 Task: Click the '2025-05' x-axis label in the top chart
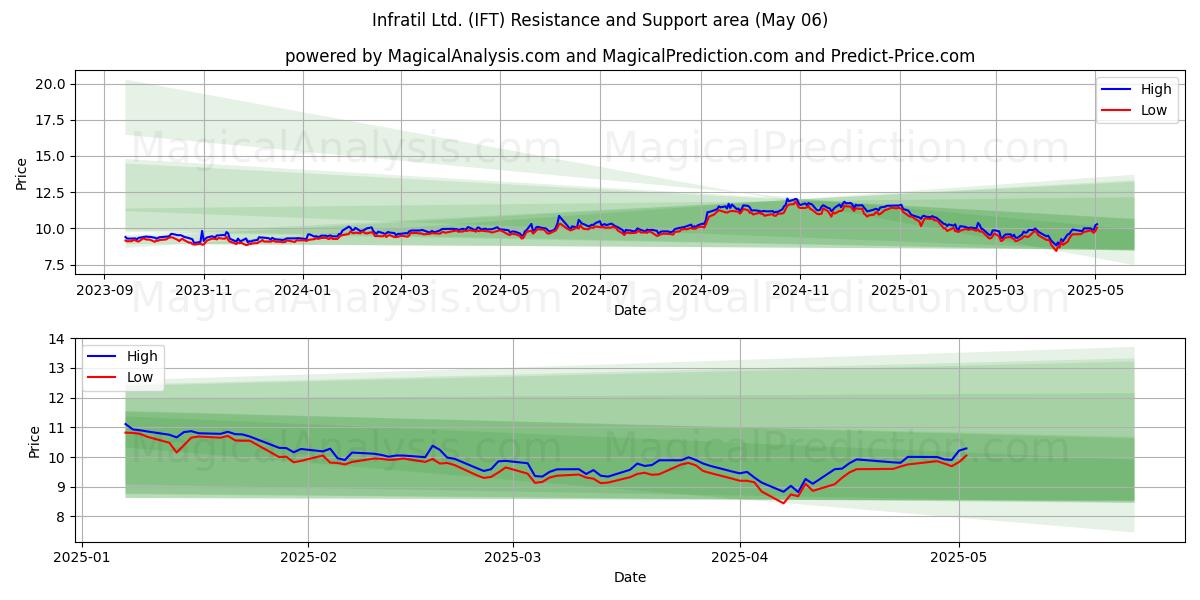1094,291
